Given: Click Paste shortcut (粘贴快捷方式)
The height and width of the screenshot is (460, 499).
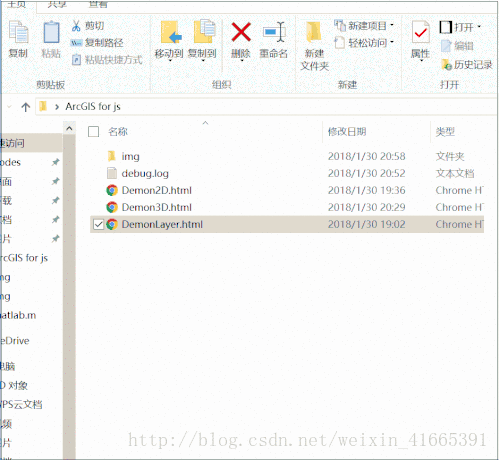Looking at the screenshot, I should click(107, 60).
